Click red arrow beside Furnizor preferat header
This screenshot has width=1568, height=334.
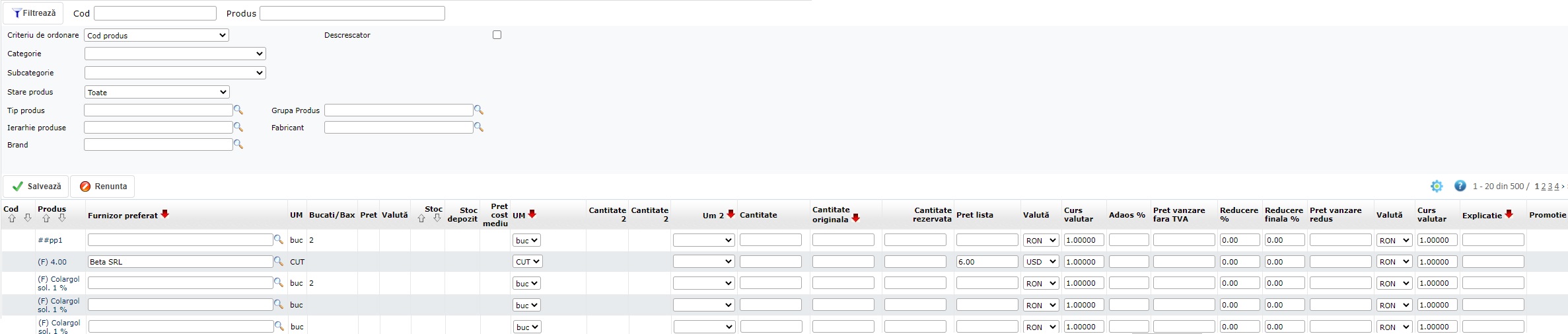click(165, 214)
